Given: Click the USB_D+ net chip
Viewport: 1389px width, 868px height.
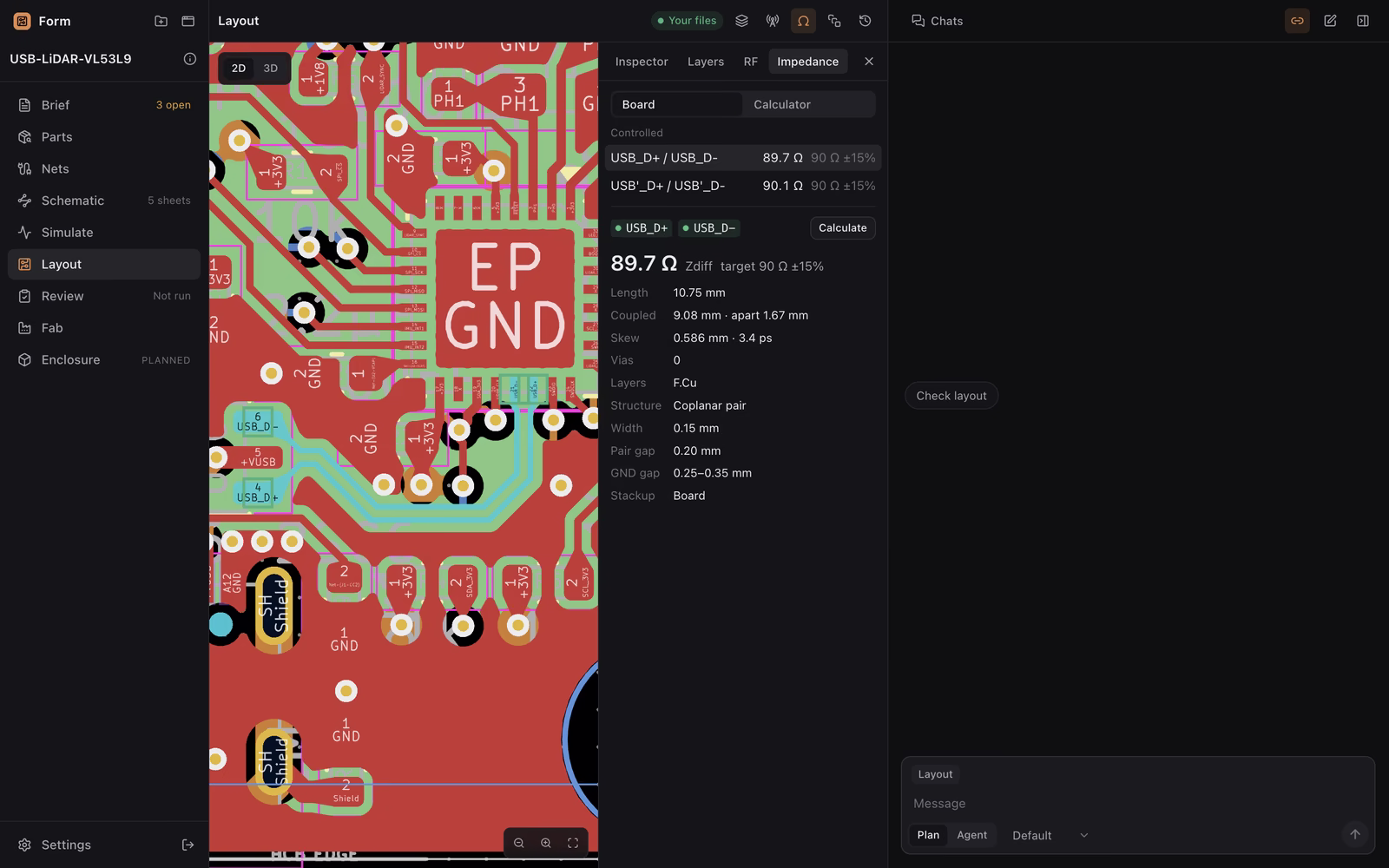Looking at the screenshot, I should [x=642, y=228].
